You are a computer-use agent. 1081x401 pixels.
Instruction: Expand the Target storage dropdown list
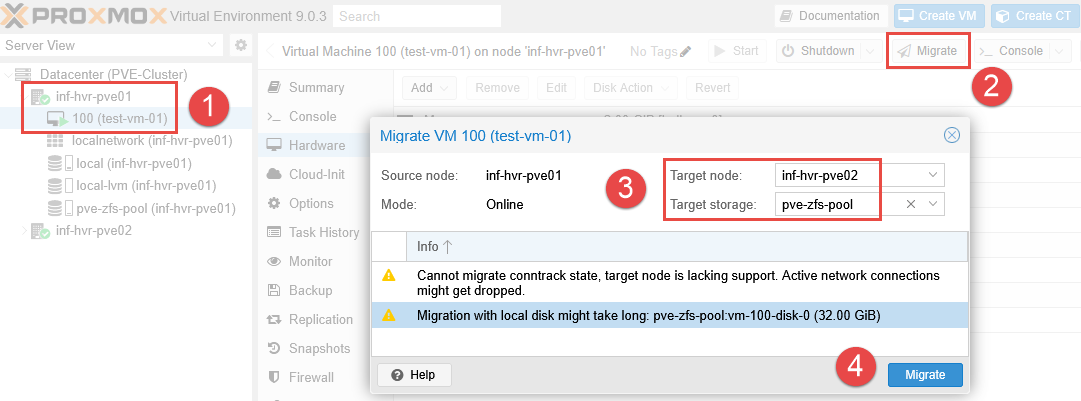(933, 204)
